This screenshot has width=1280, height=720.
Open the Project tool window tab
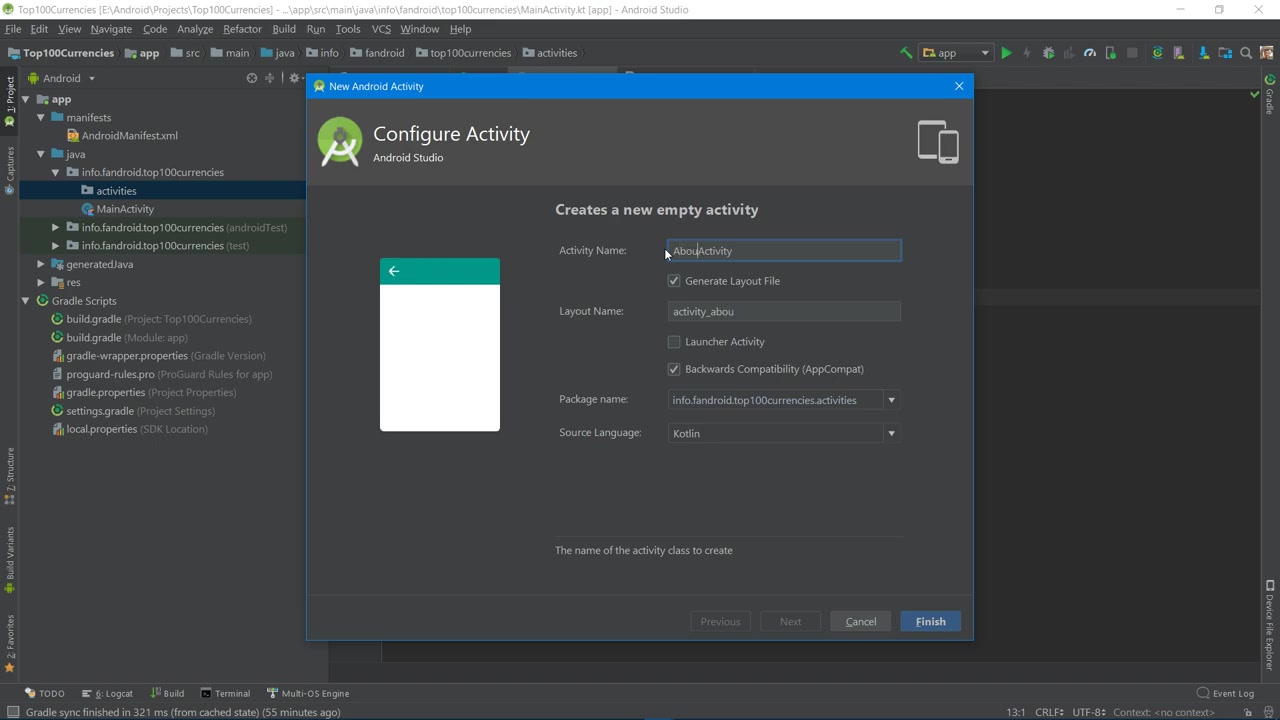click(x=10, y=99)
